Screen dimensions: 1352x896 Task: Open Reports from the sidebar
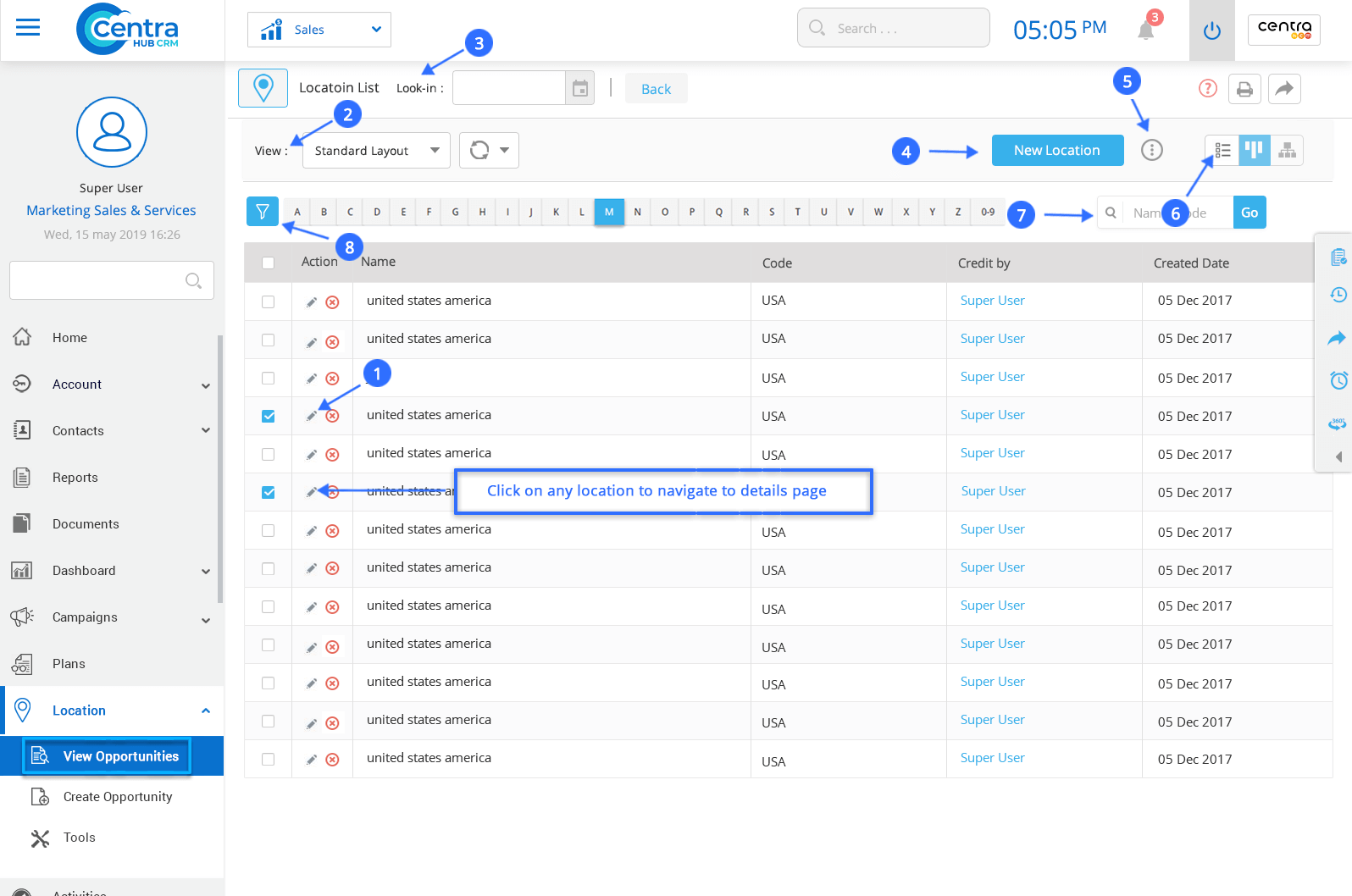tap(75, 478)
